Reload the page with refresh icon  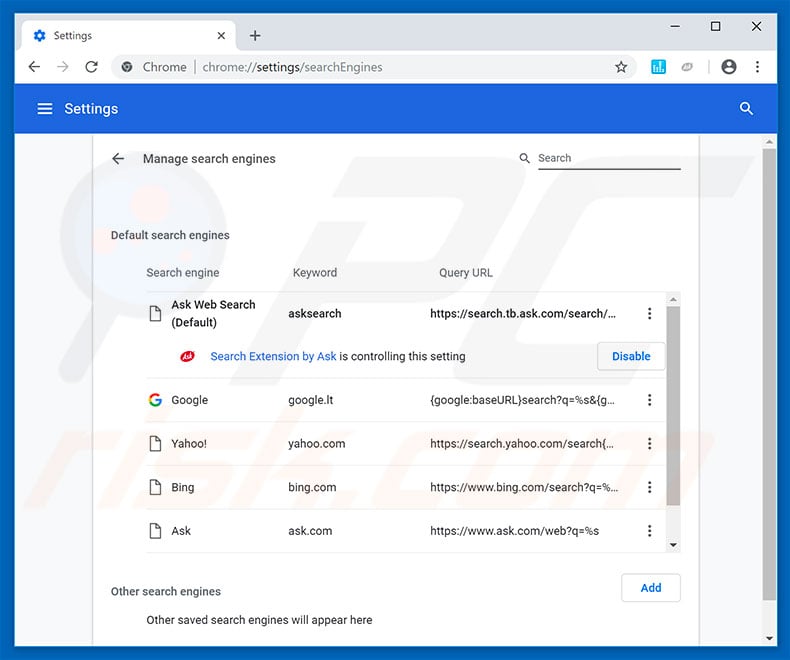coord(91,67)
